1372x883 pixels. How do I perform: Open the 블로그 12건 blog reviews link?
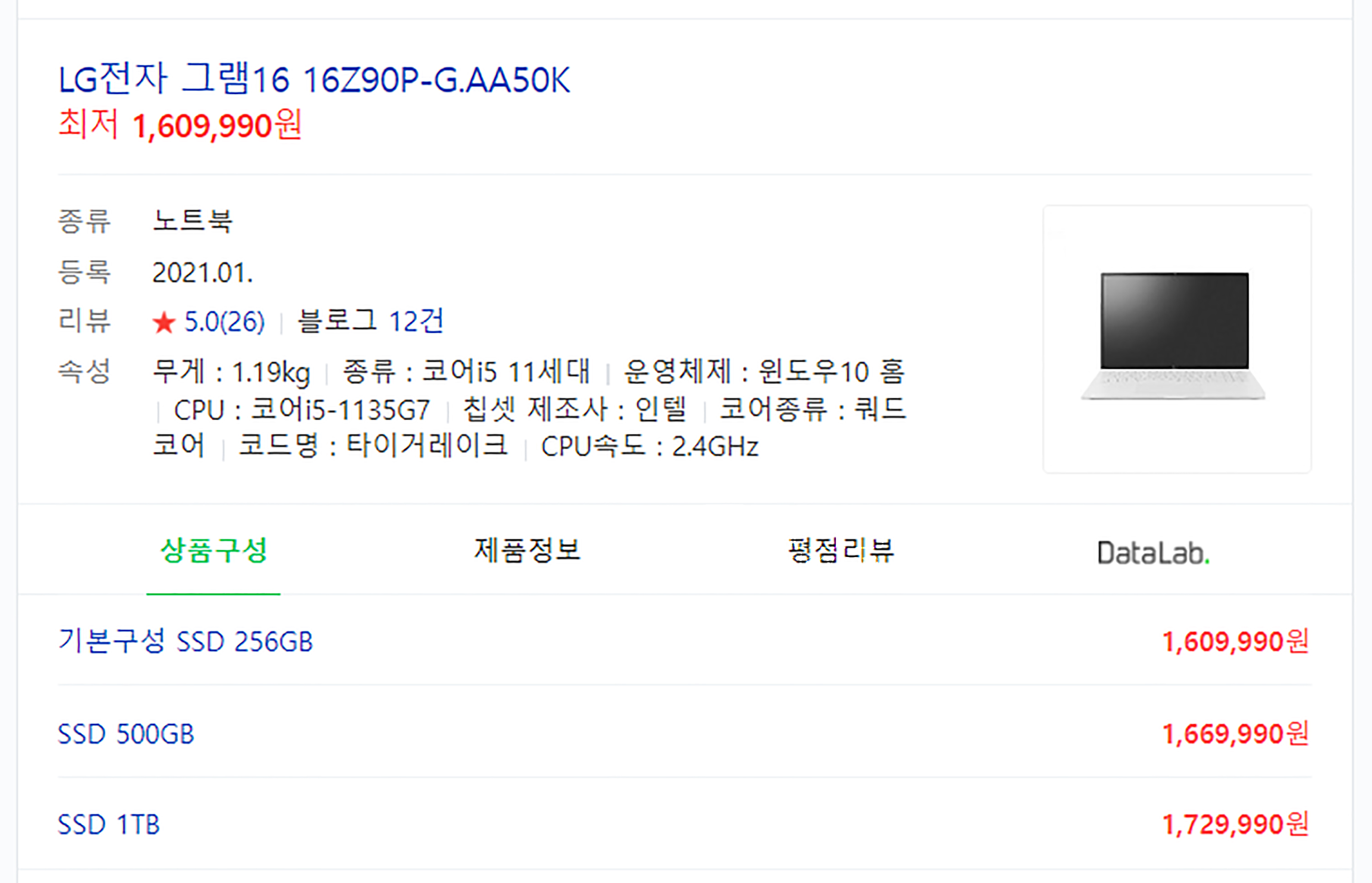371,321
